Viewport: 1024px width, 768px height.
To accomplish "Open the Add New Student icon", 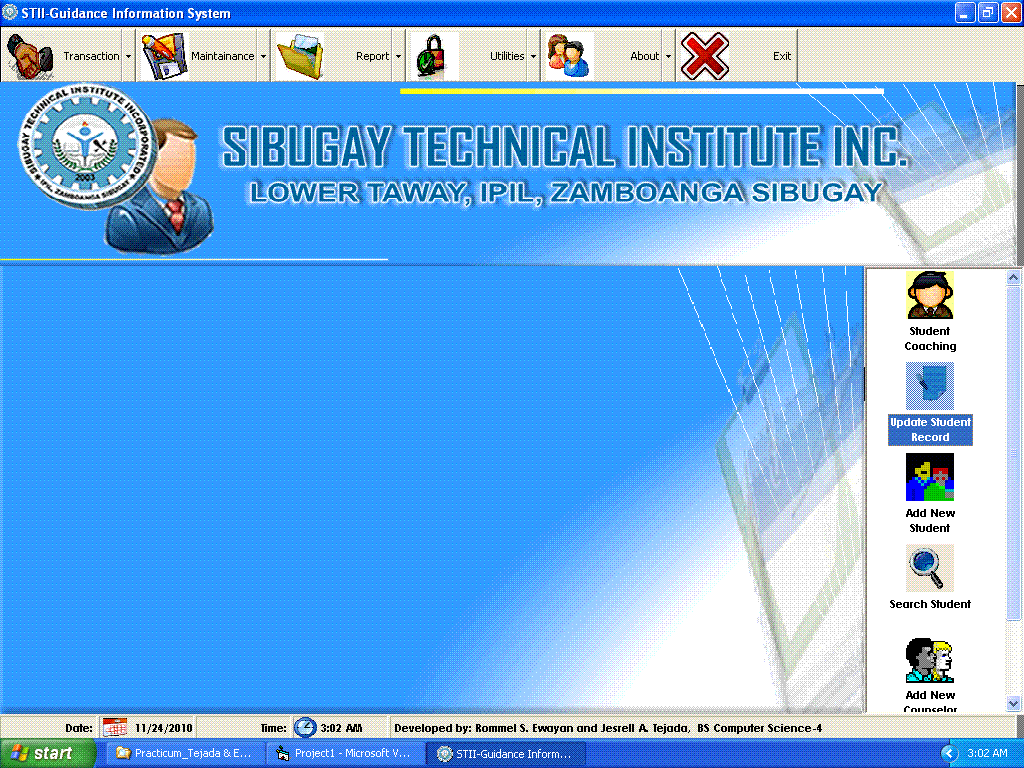I will [930, 477].
